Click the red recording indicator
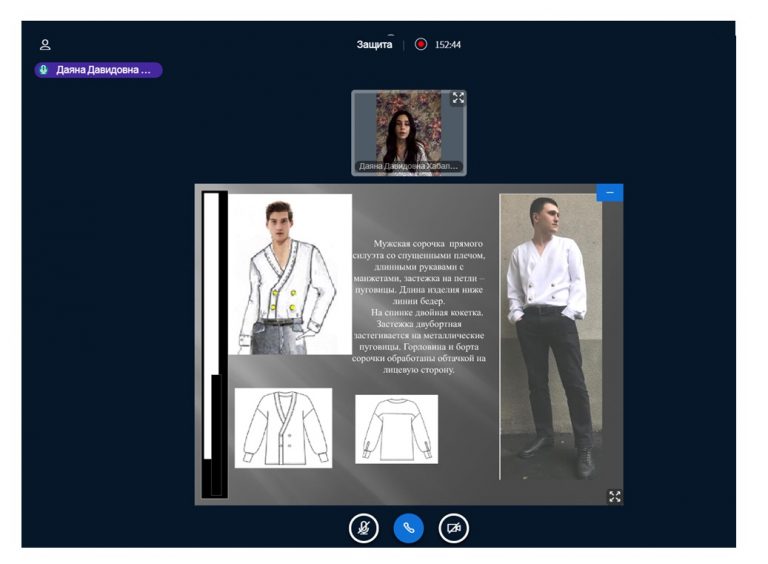Screen dimensions: 768x564 420,44
